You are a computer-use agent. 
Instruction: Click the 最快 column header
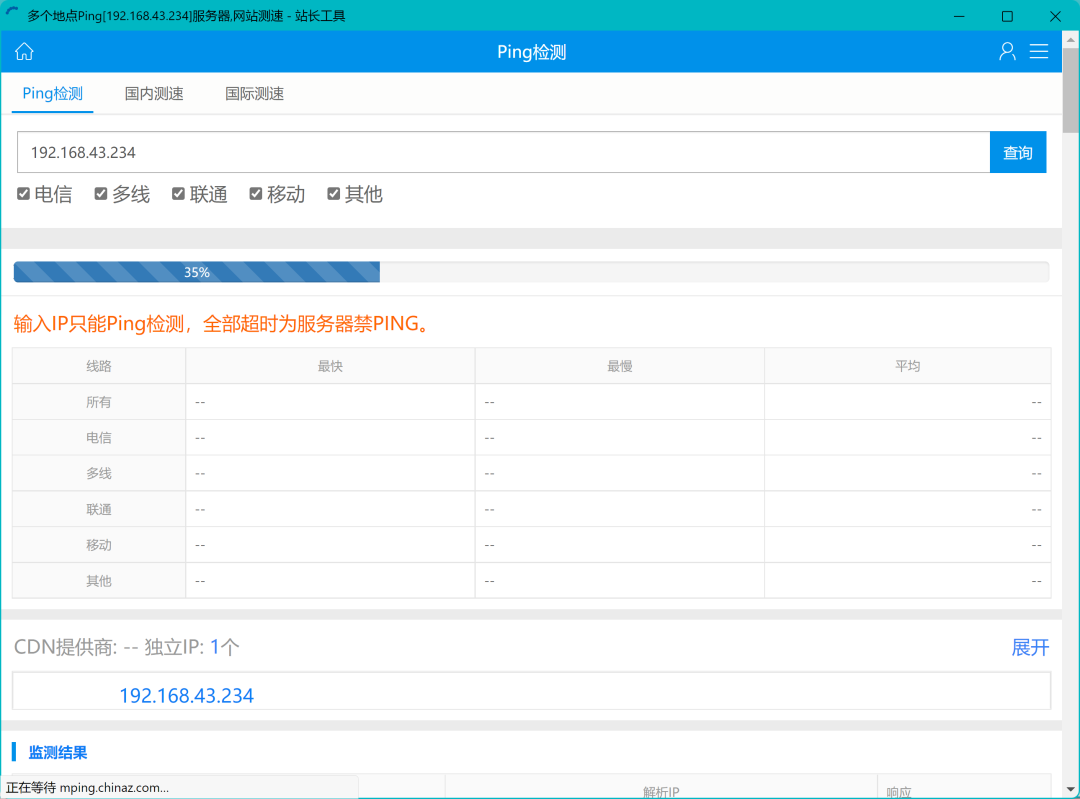pos(330,366)
